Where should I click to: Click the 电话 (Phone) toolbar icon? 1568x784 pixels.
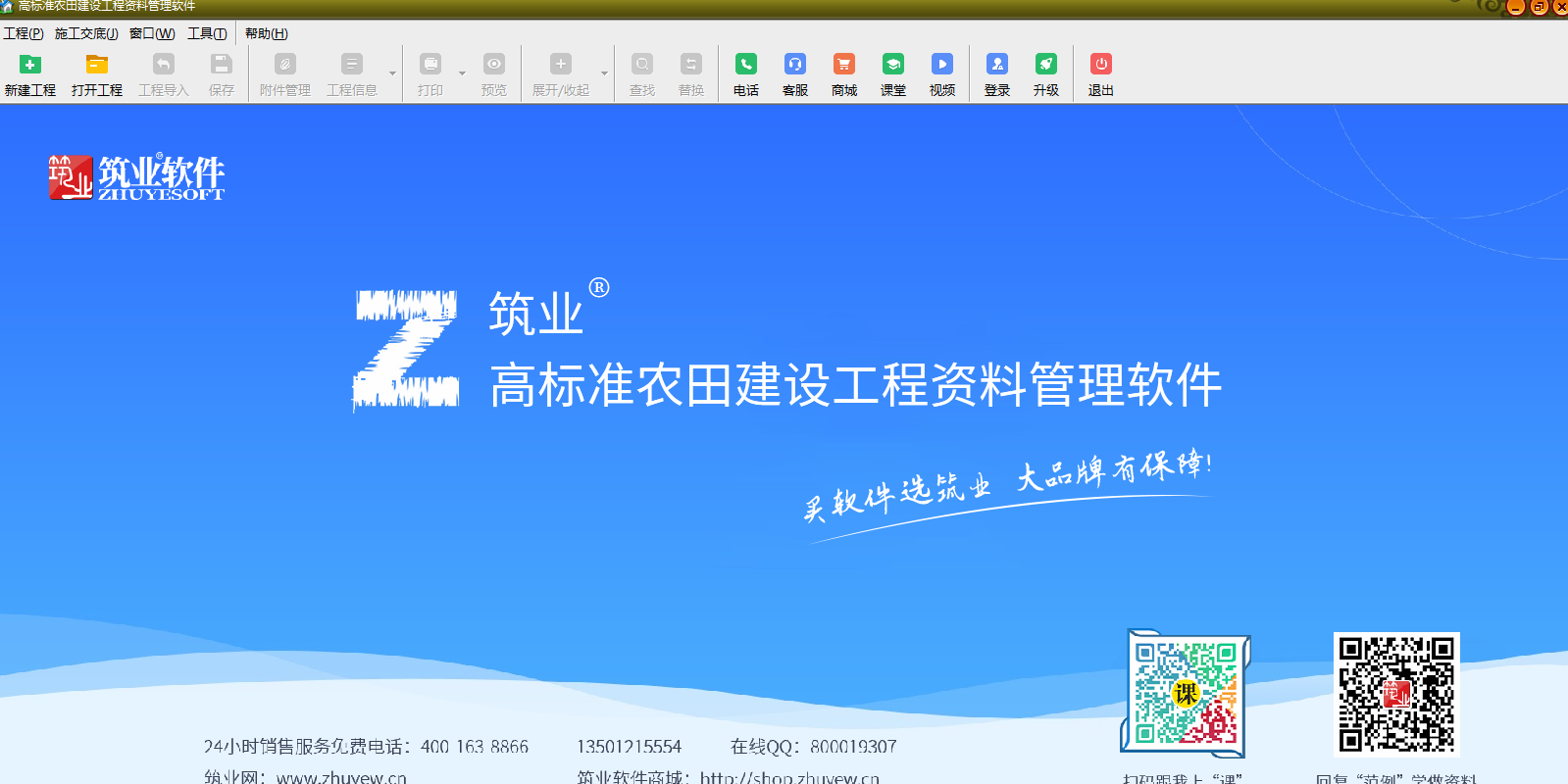pos(746,65)
